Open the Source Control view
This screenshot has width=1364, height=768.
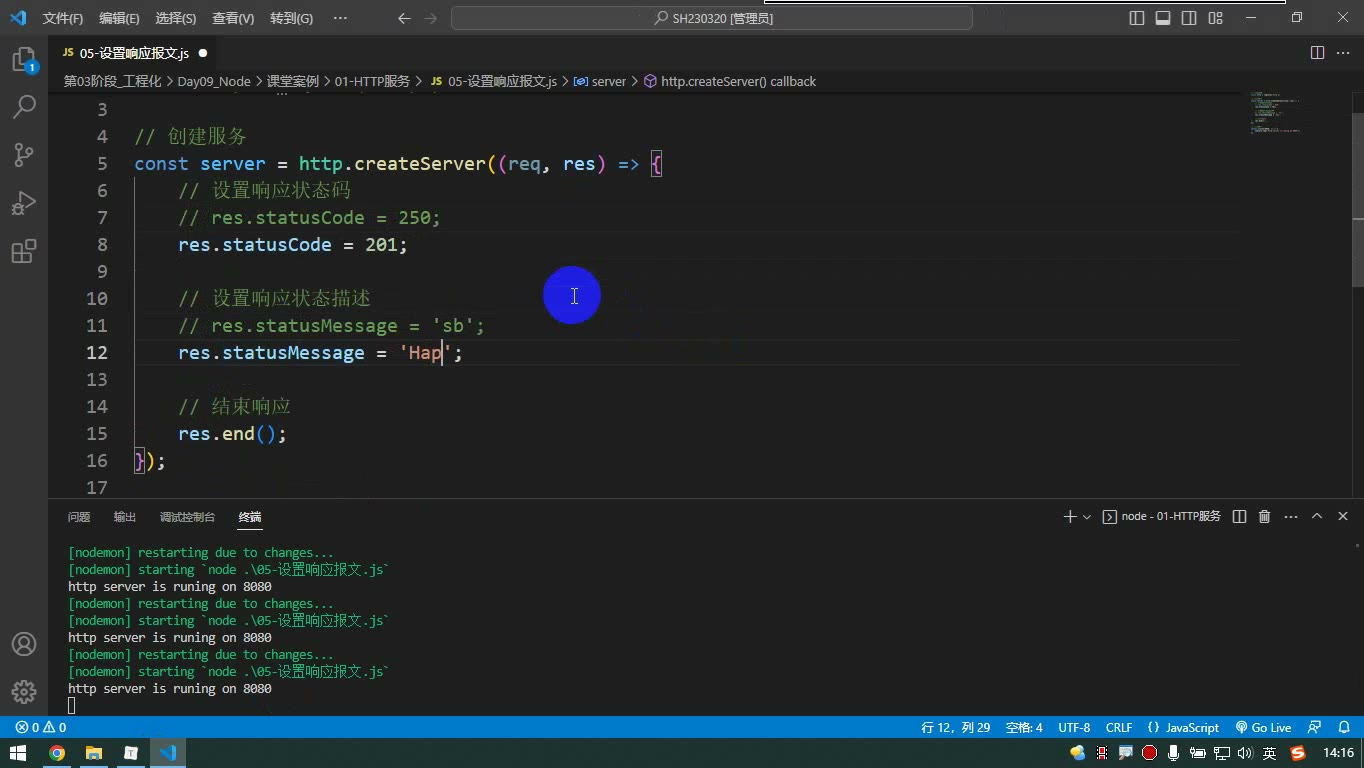[24, 154]
